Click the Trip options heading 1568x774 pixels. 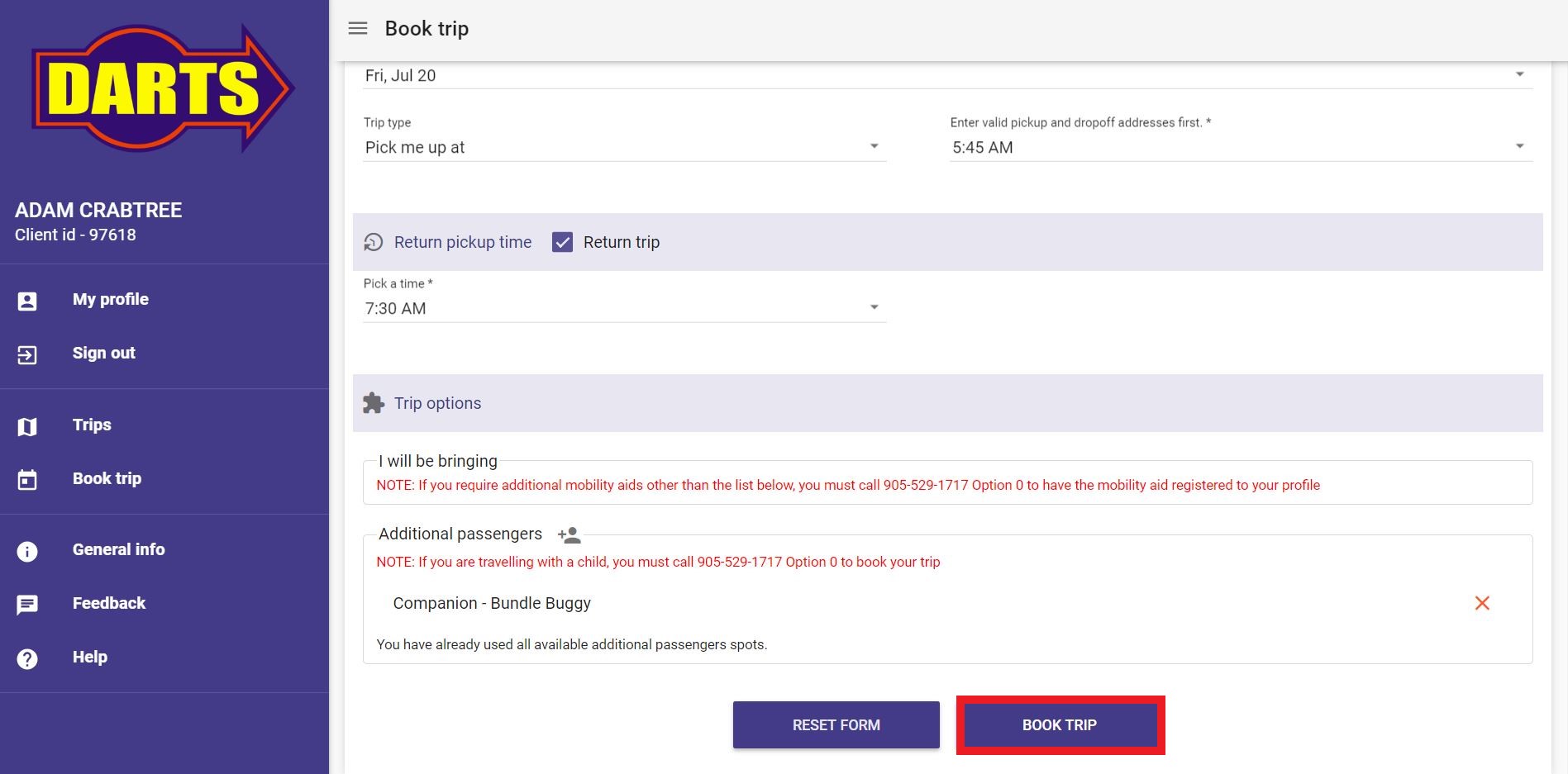(437, 403)
